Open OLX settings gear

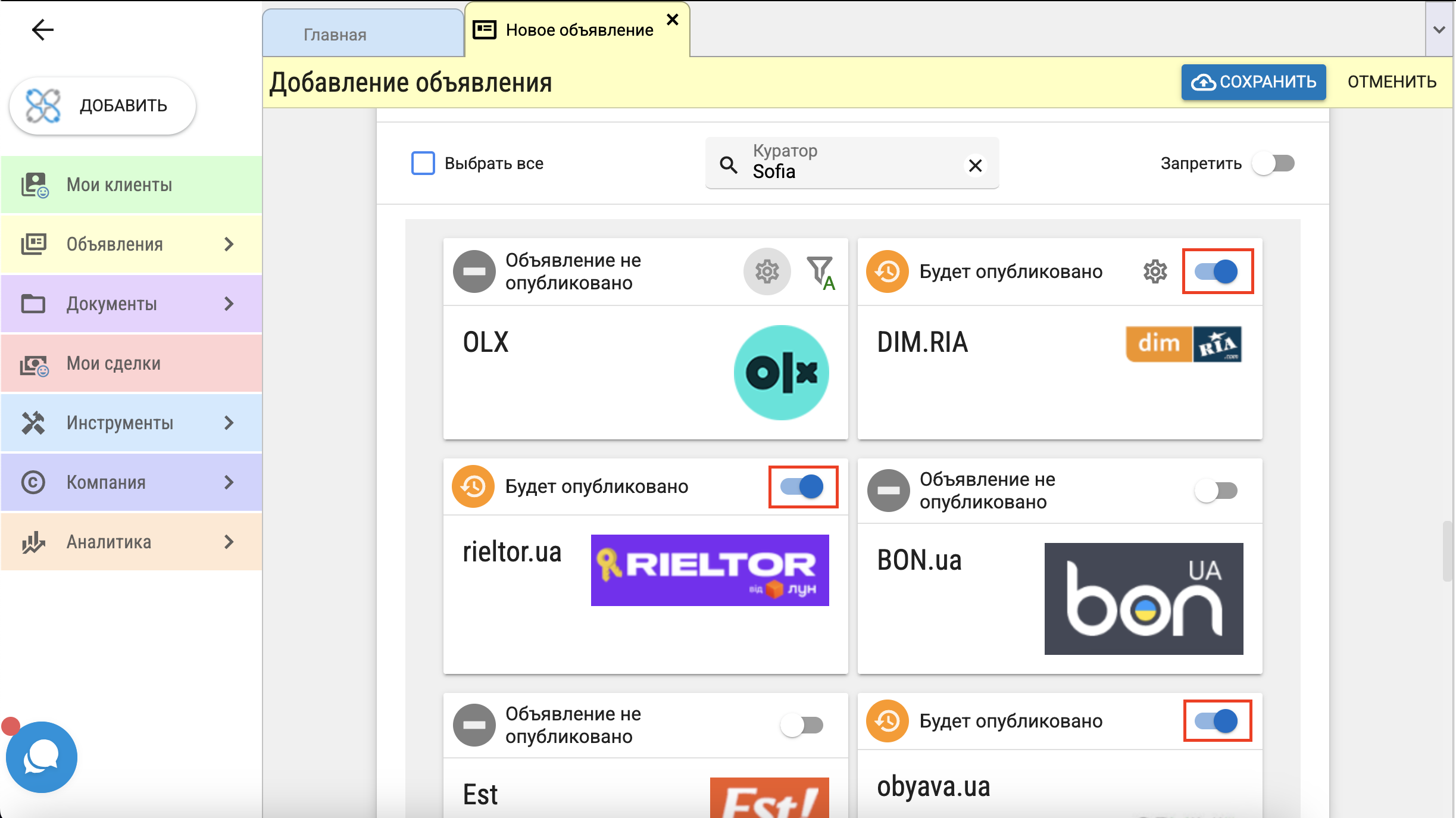tap(767, 271)
